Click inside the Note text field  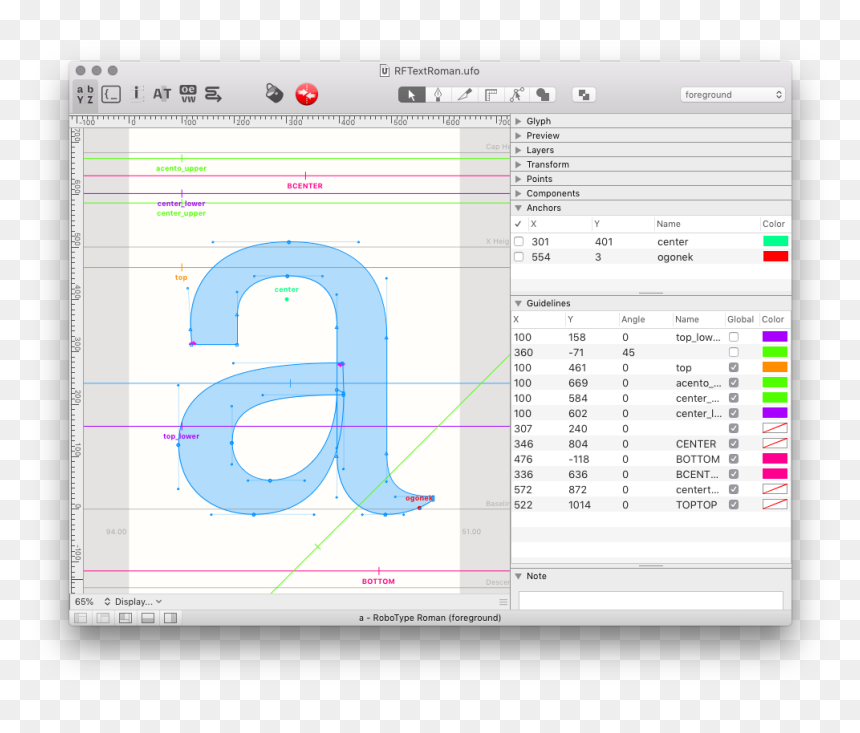click(x=650, y=600)
